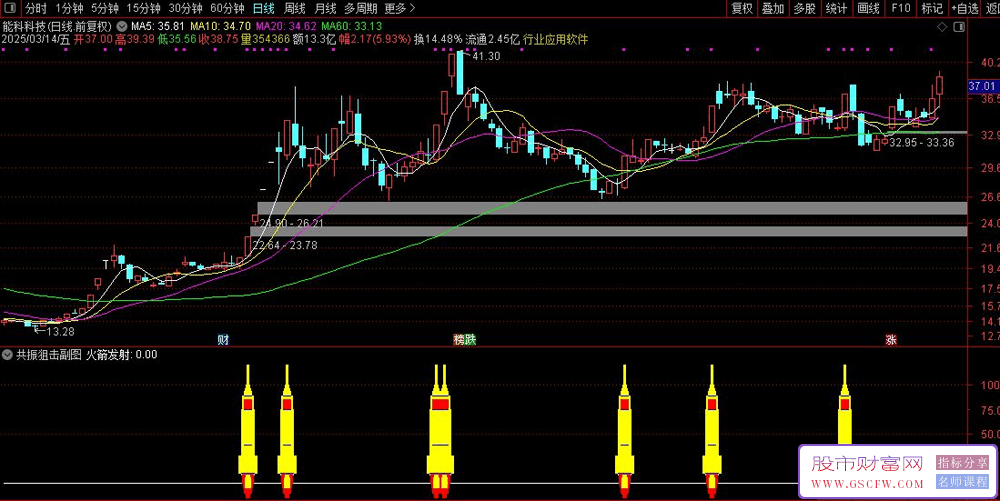Click the 幅2.17(5.93%) change value
Screen dimensions: 1000x501
click(374, 40)
